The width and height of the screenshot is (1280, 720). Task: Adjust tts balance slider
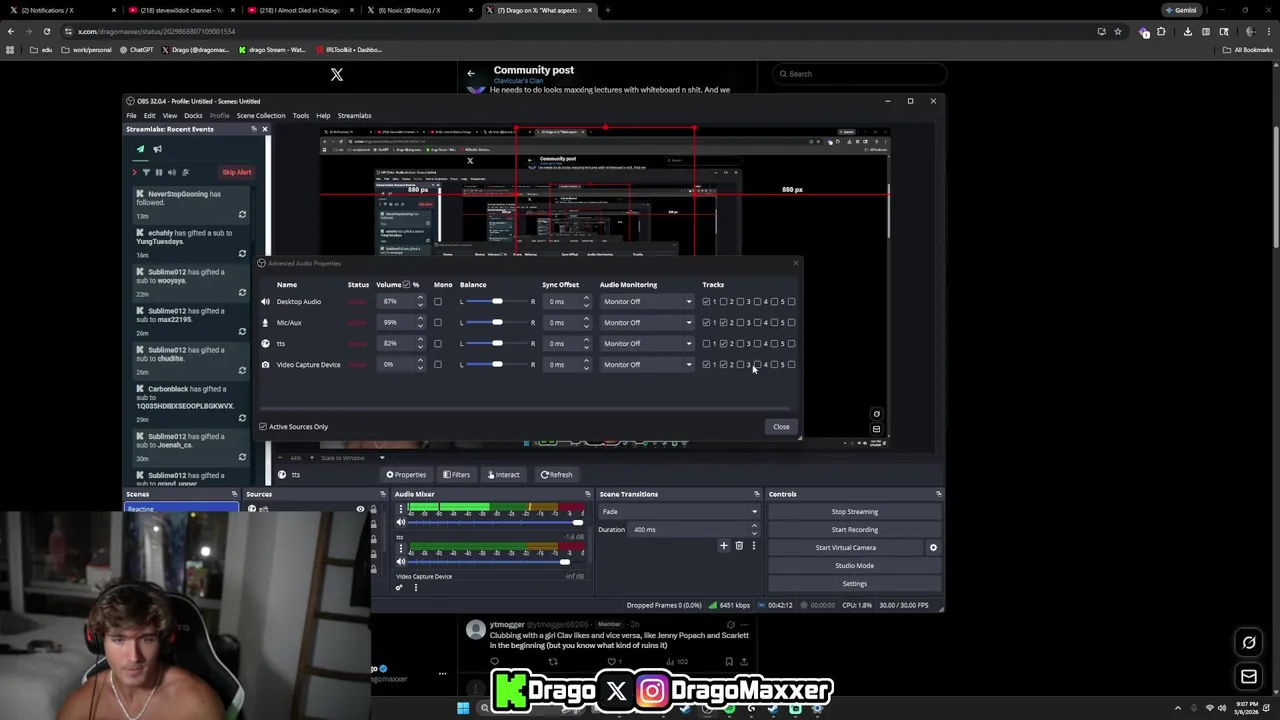[497, 343]
